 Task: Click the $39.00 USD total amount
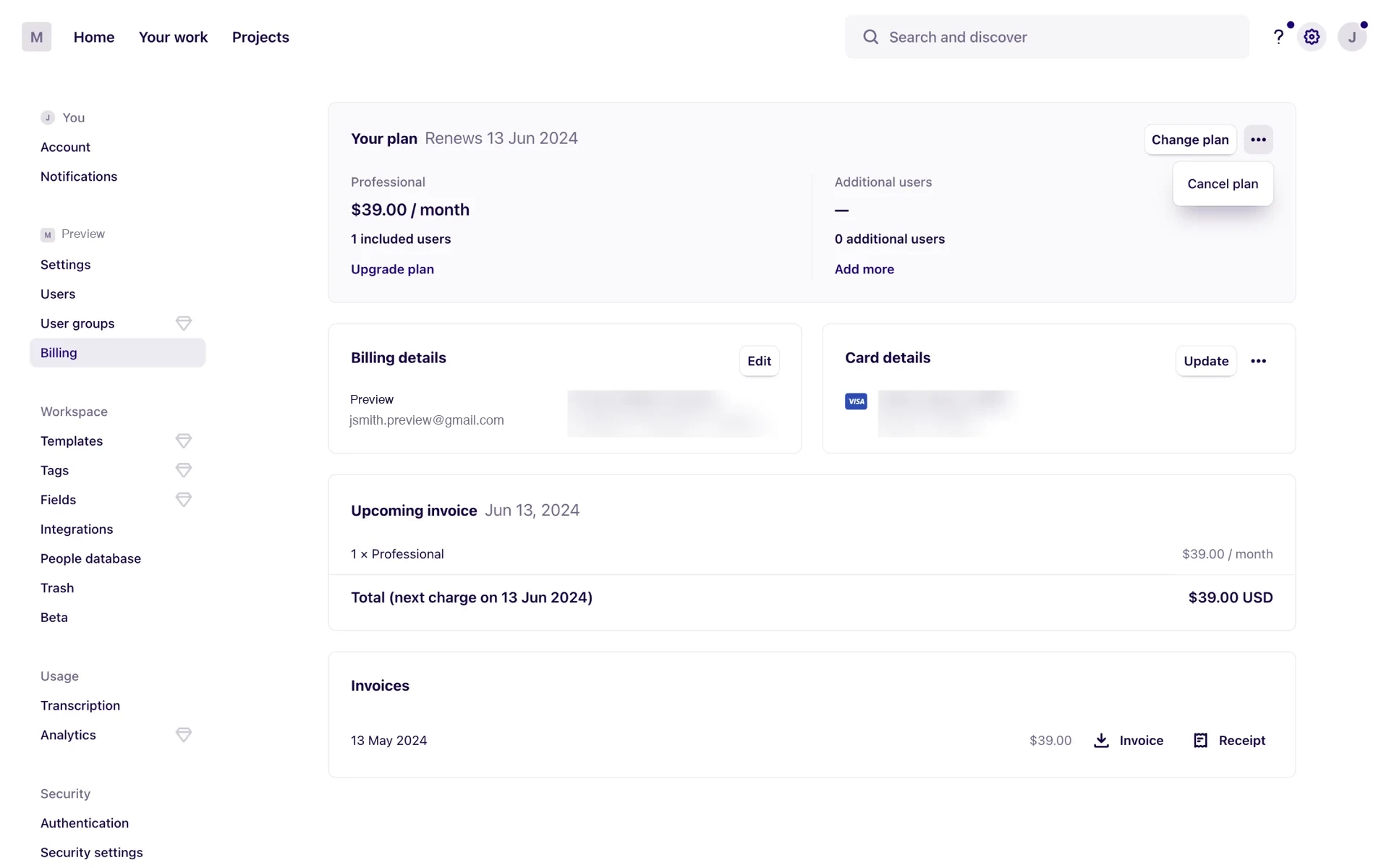click(x=1230, y=597)
